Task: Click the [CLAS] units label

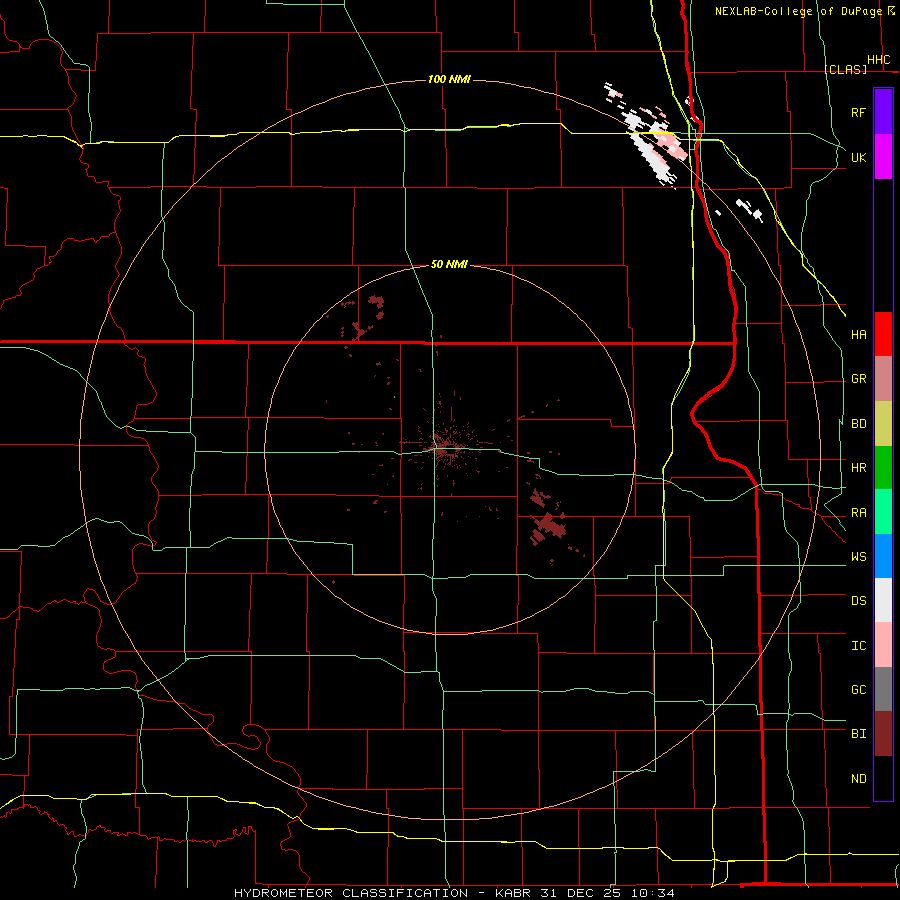Action: (x=846, y=69)
